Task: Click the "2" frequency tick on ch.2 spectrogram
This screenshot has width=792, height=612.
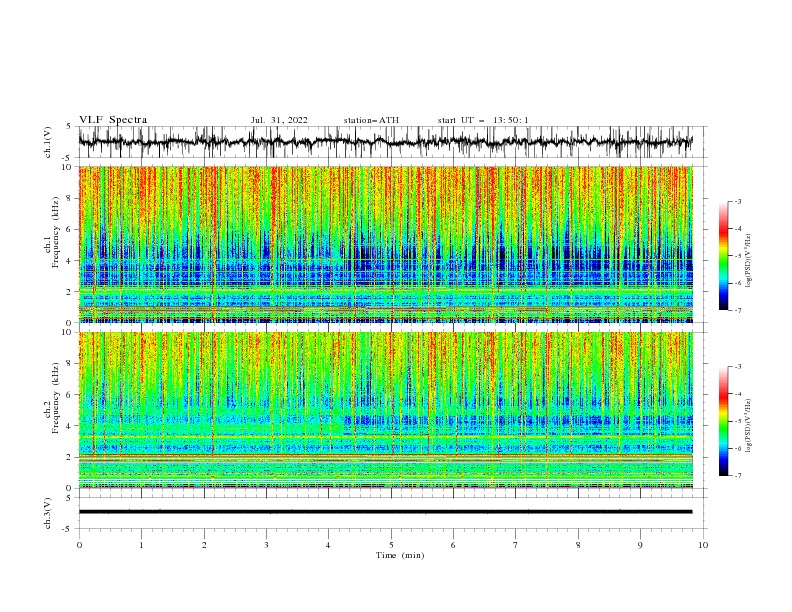Action: [x=70, y=457]
